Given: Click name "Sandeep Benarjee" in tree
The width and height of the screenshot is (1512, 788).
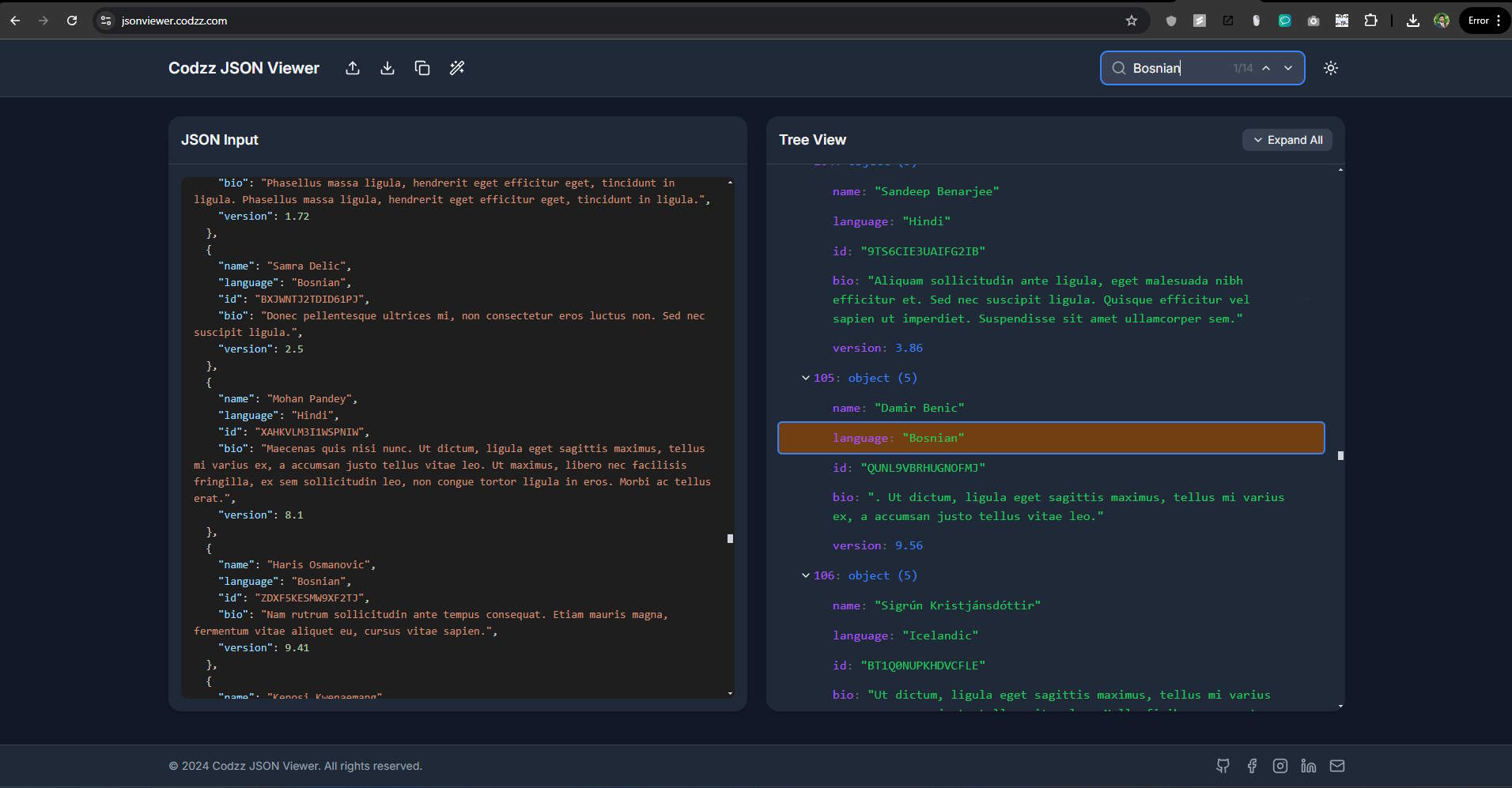Looking at the screenshot, I should click(x=916, y=191).
